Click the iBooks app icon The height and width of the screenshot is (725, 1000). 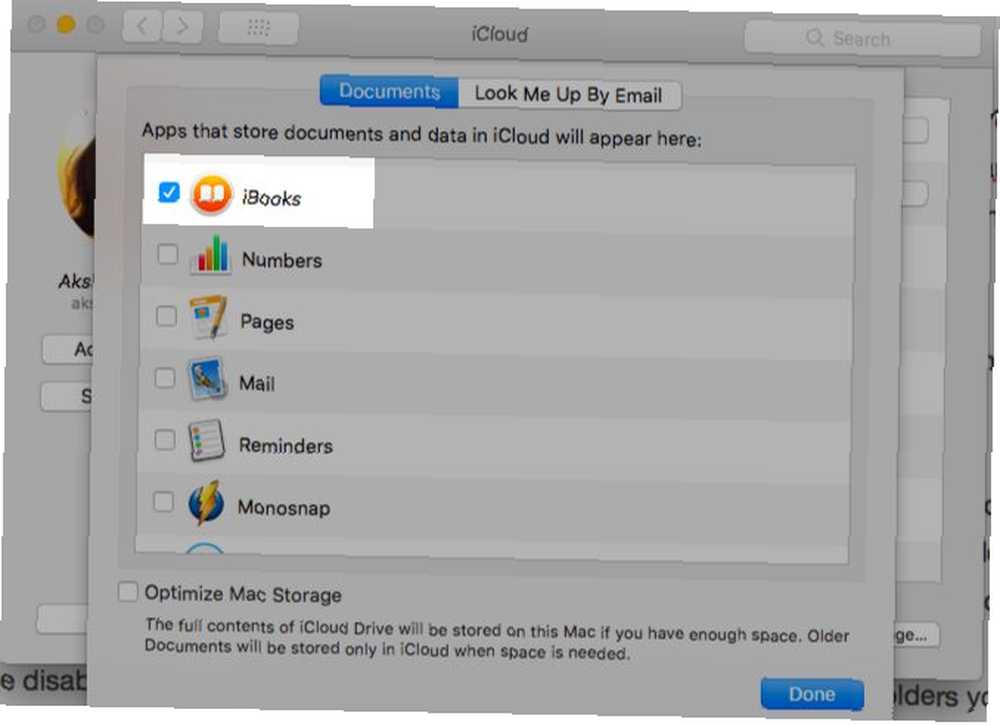click(212, 194)
